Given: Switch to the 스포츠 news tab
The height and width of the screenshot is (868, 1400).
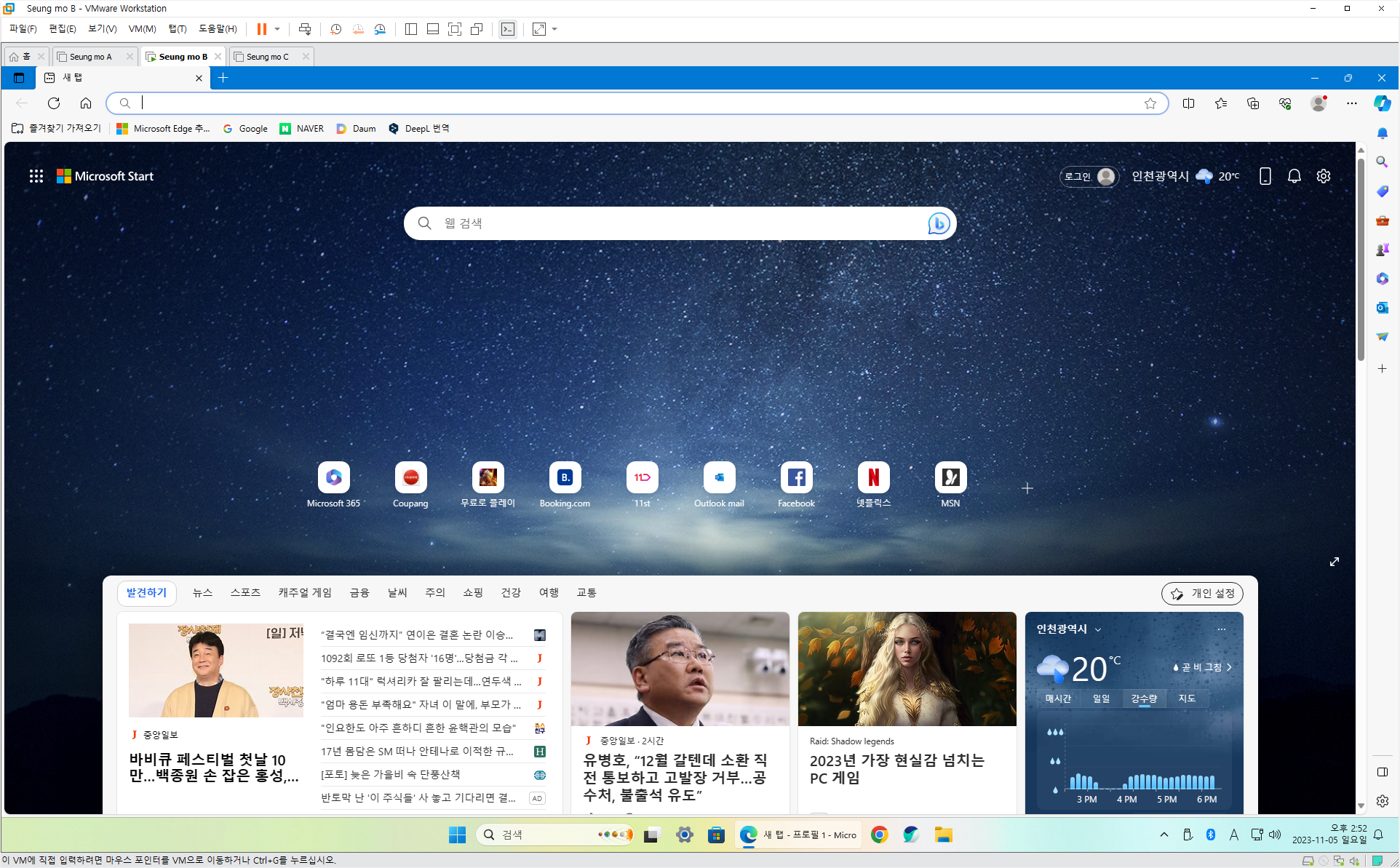Looking at the screenshot, I should 245,592.
